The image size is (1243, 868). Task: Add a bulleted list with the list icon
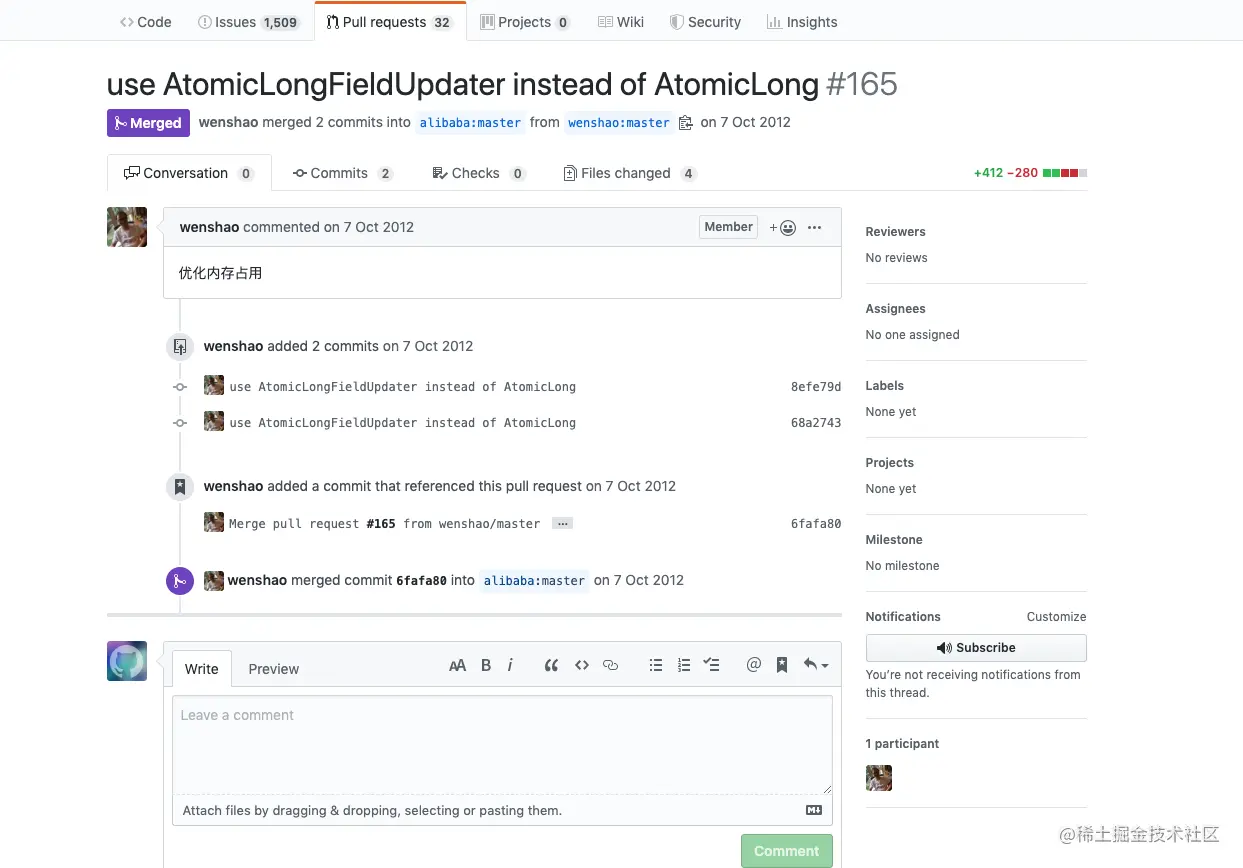(x=656, y=665)
